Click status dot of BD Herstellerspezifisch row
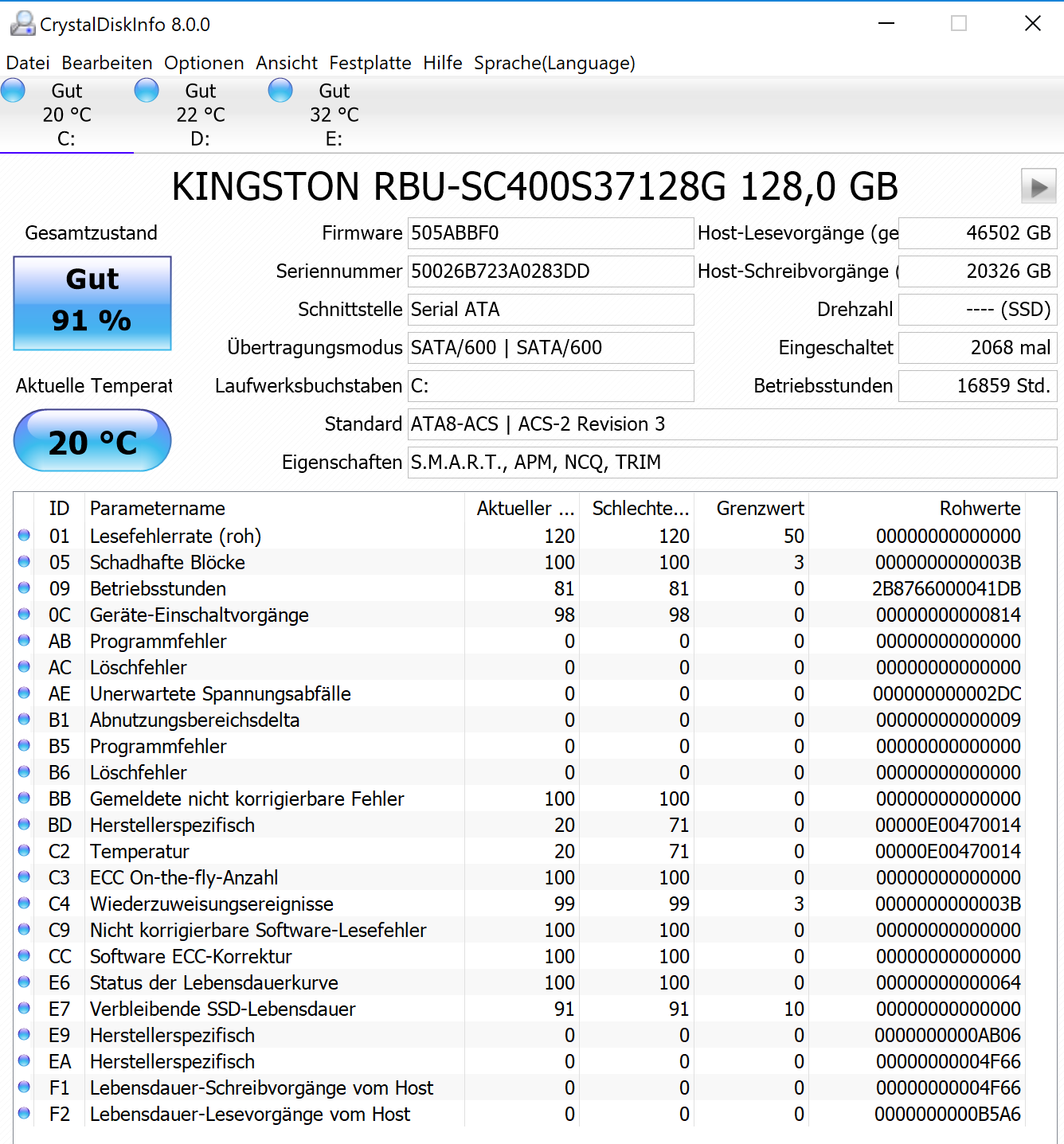 (24, 824)
